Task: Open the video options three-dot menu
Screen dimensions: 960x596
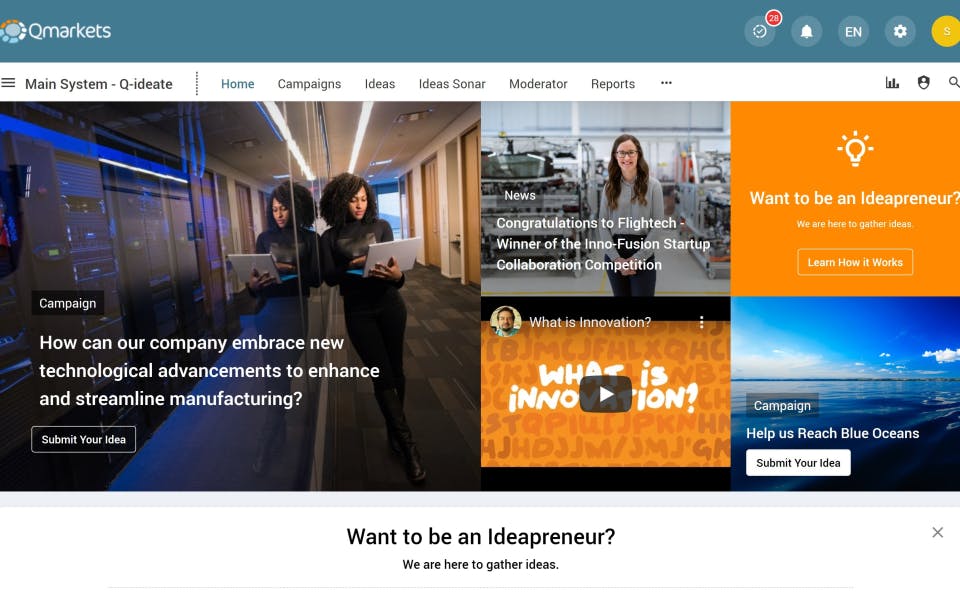Action: pos(702,322)
